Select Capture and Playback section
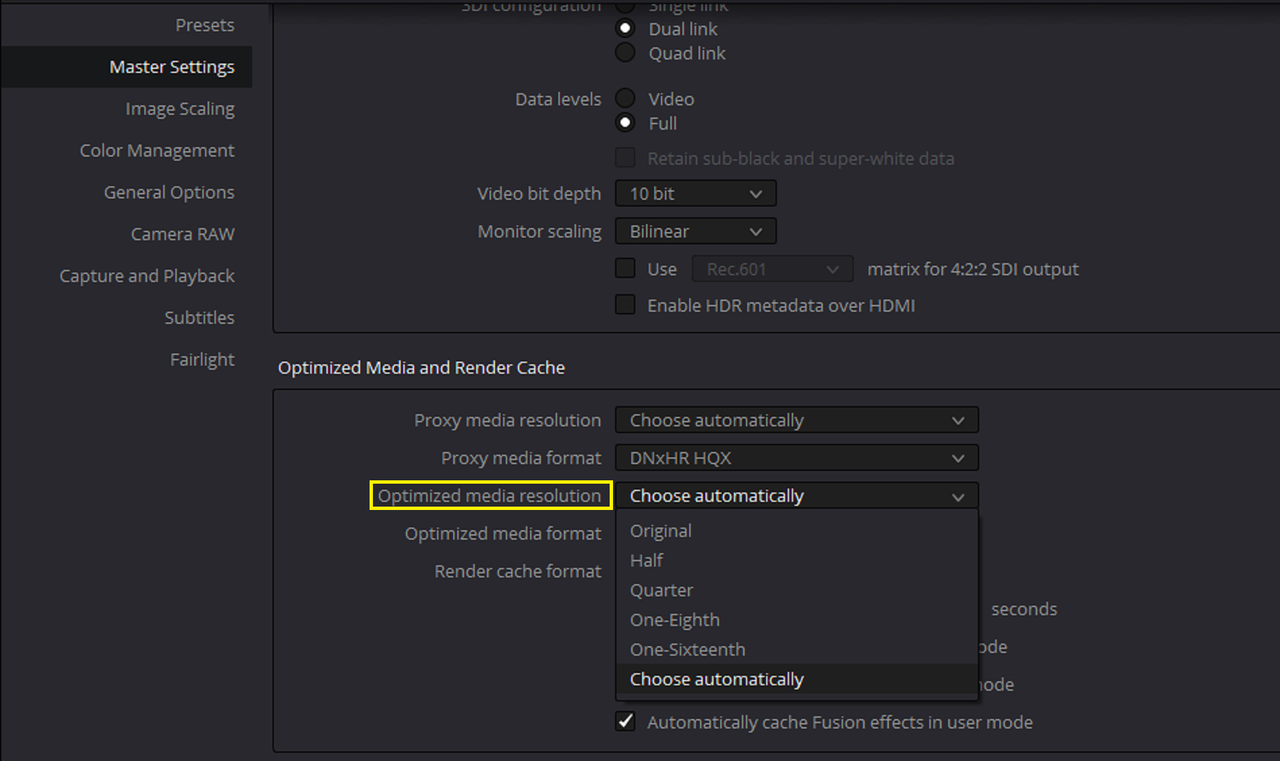Image resolution: width=1280 pixels, height=761 pixels. coord(147,276)
